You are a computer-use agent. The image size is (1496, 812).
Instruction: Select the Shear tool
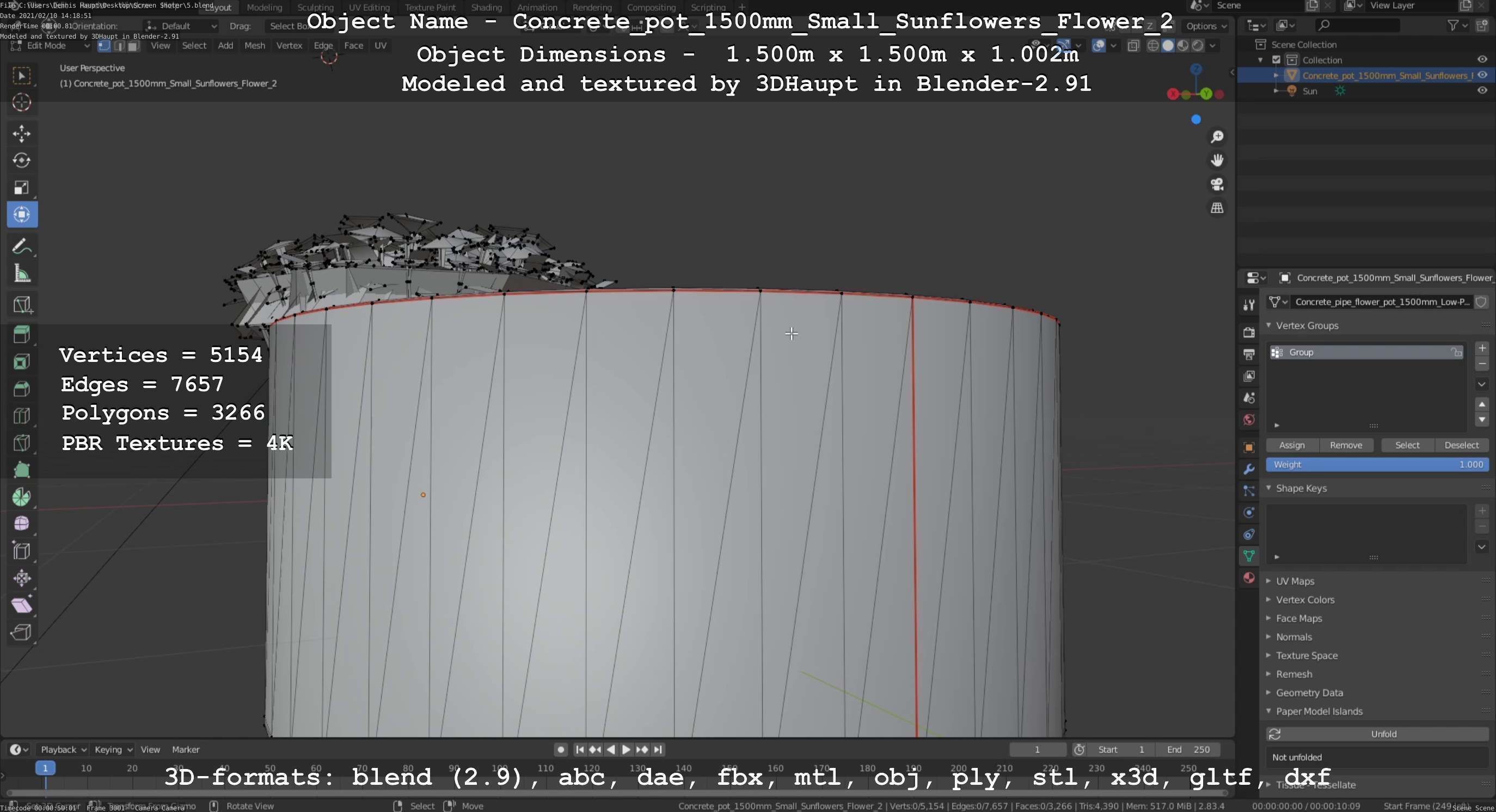pyautogui.click(x=21, y=605)
